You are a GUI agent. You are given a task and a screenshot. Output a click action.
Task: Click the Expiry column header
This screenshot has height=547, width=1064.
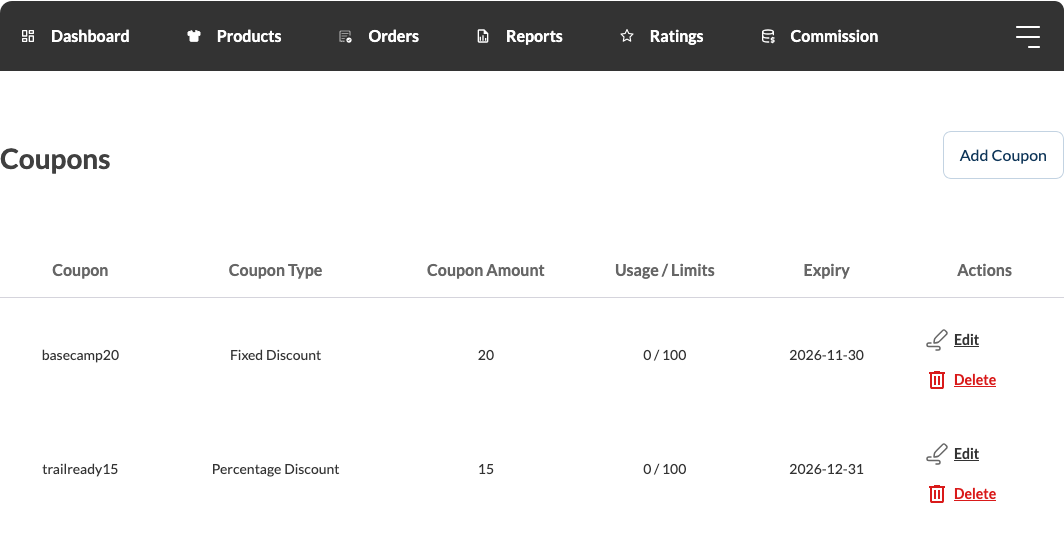pyautogui.click(x=826, y=270)
